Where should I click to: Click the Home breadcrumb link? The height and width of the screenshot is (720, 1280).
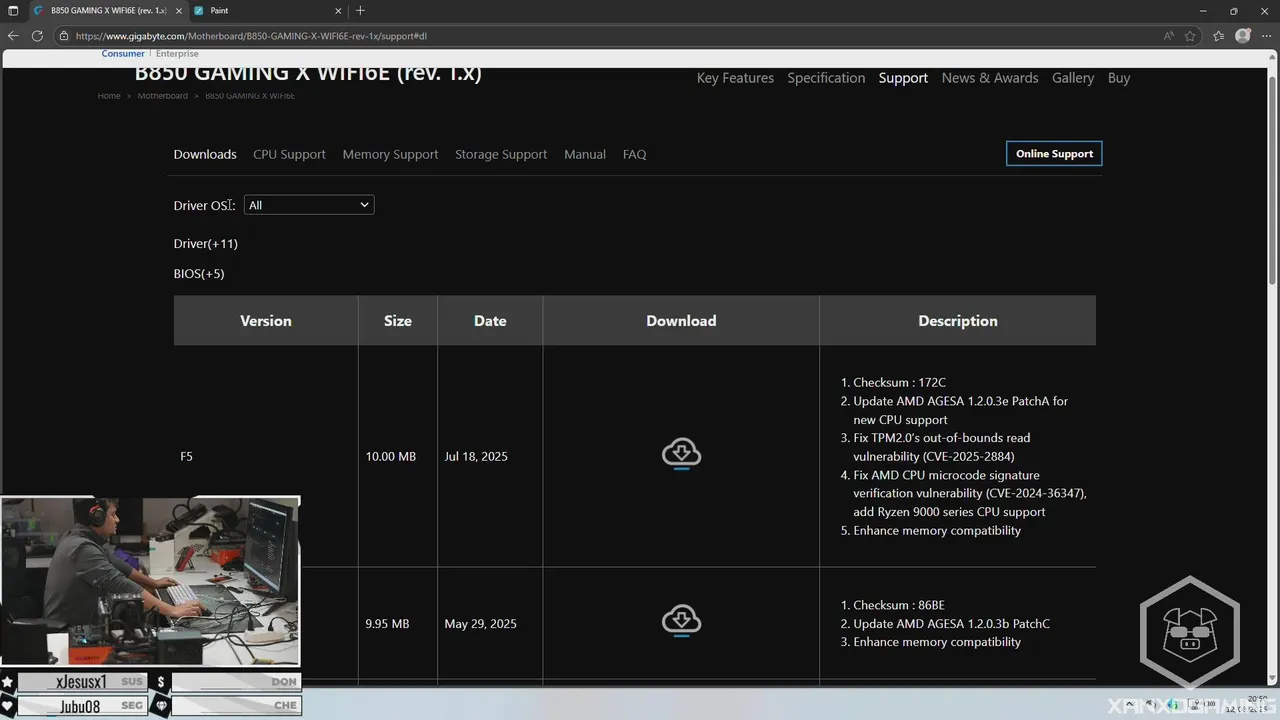109,96
